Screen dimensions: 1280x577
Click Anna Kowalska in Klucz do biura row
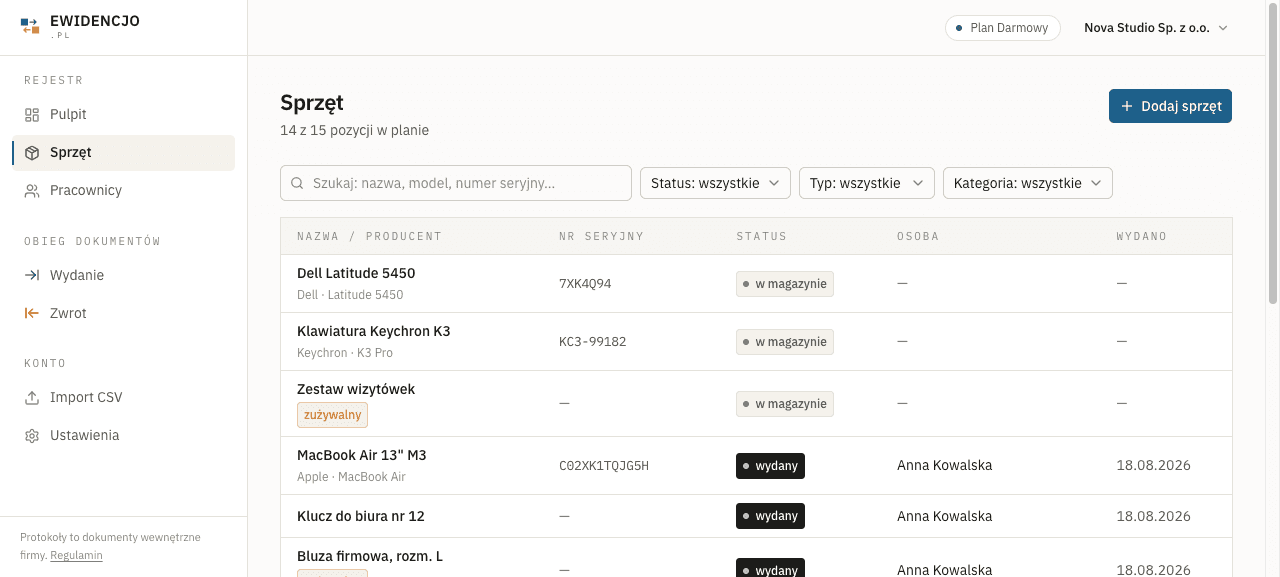tap(944, 516)
